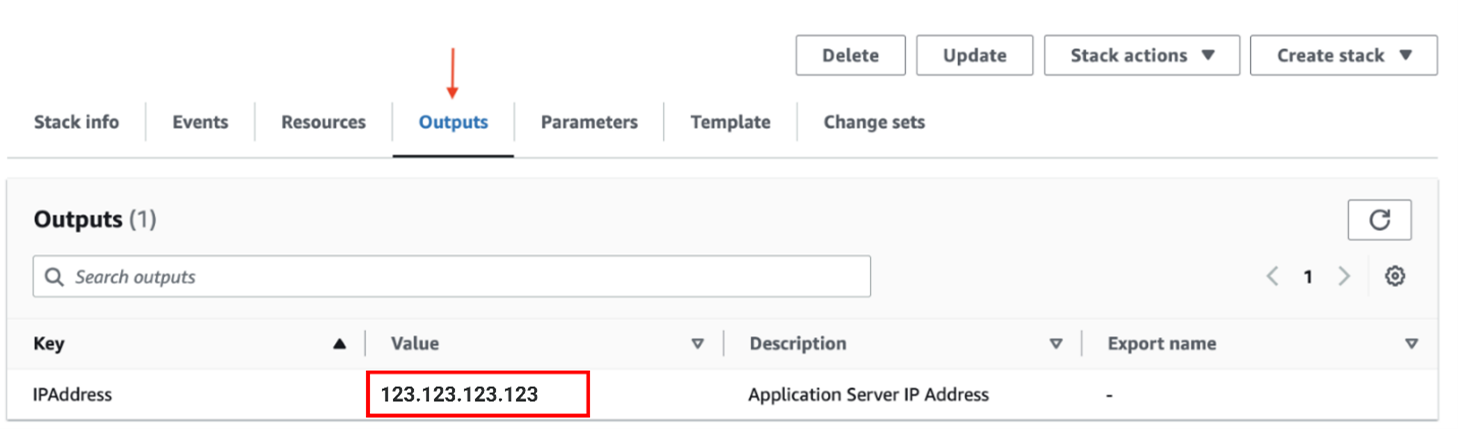
Task: Open the Events tab
Action: [200, 122]
